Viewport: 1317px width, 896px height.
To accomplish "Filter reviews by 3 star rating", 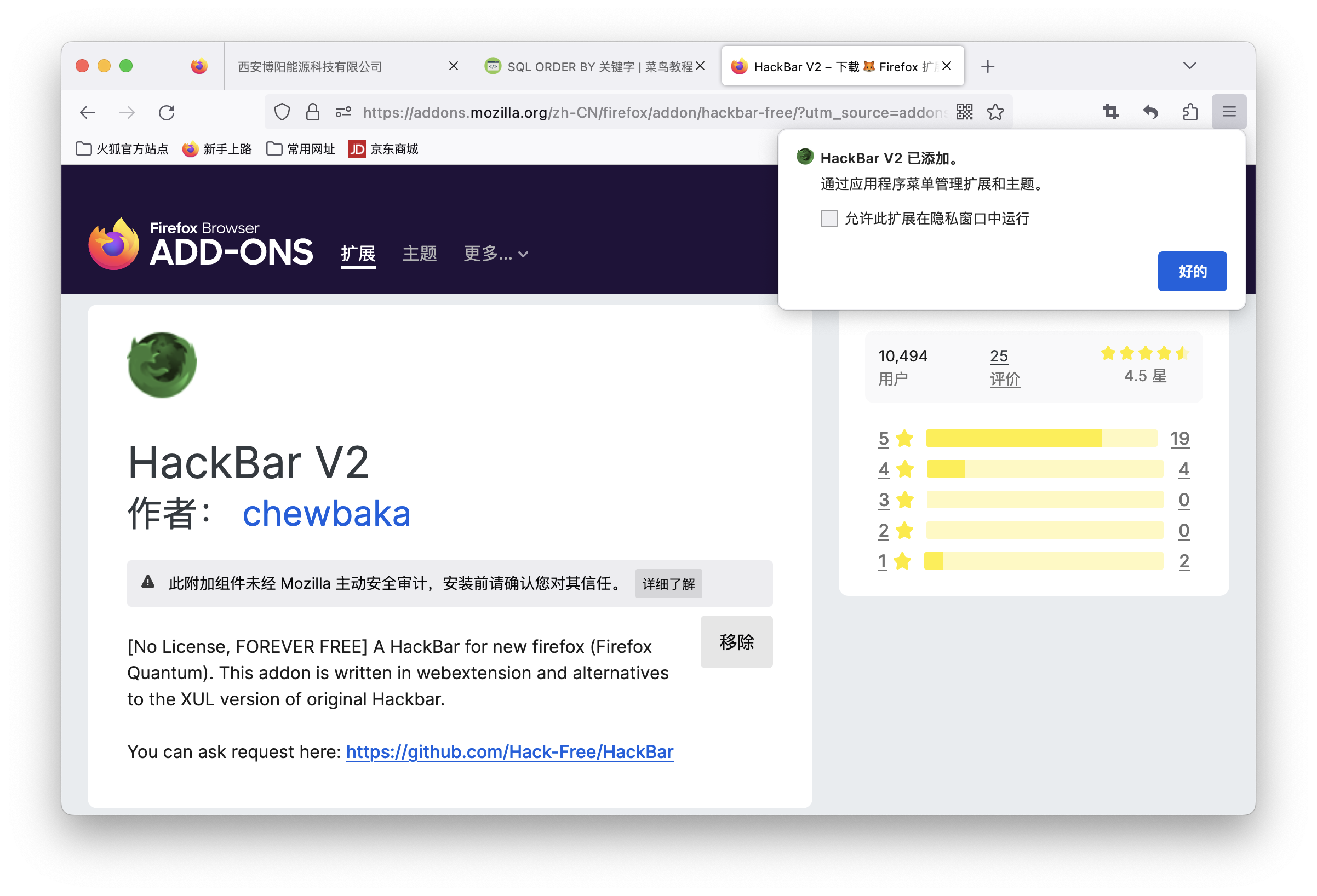I will [x=895, y=499].
